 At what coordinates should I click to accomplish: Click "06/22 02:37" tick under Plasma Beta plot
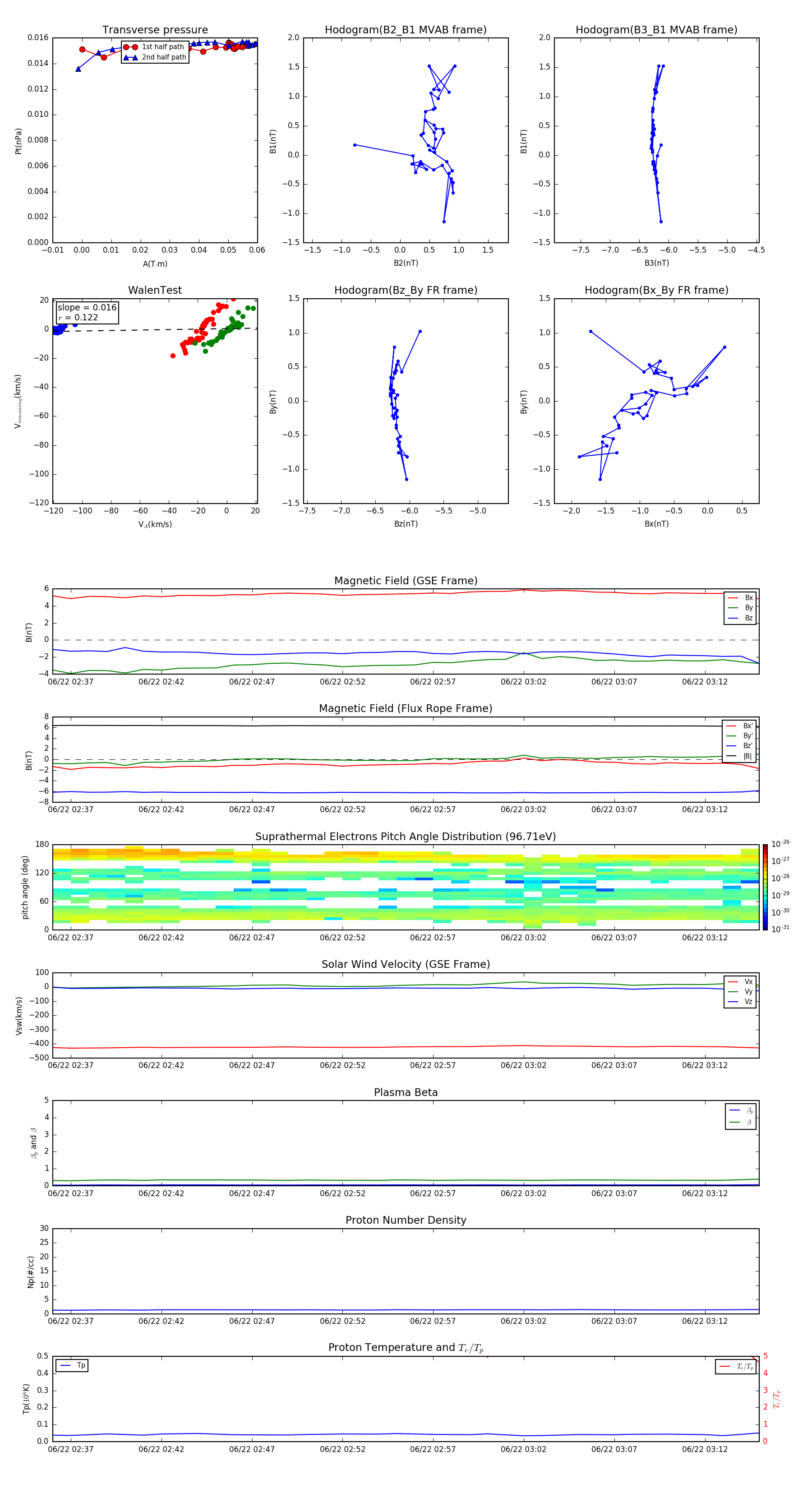click(x=70, y=1193)
